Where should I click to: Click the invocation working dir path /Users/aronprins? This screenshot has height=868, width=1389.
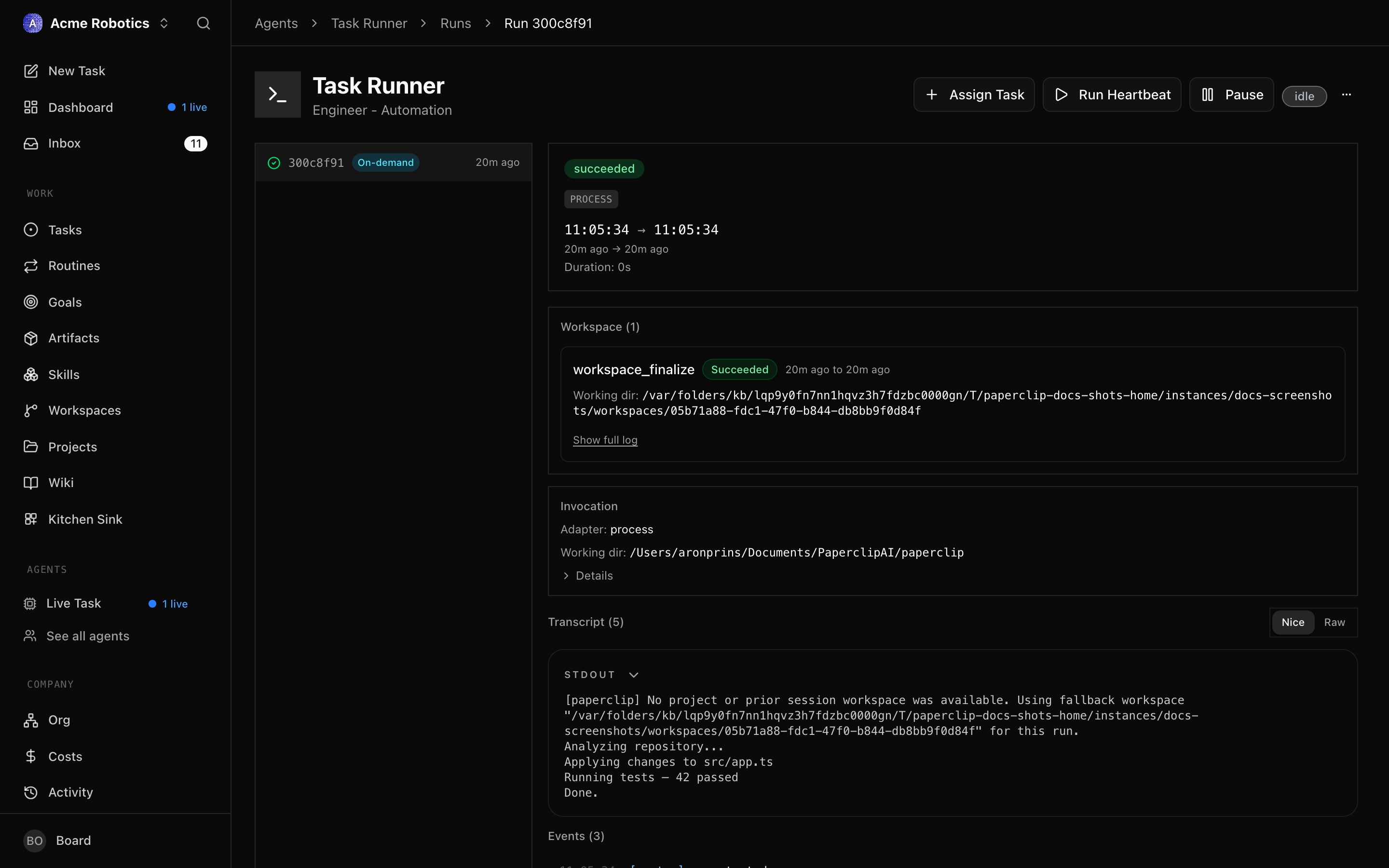tap(797, 552)
